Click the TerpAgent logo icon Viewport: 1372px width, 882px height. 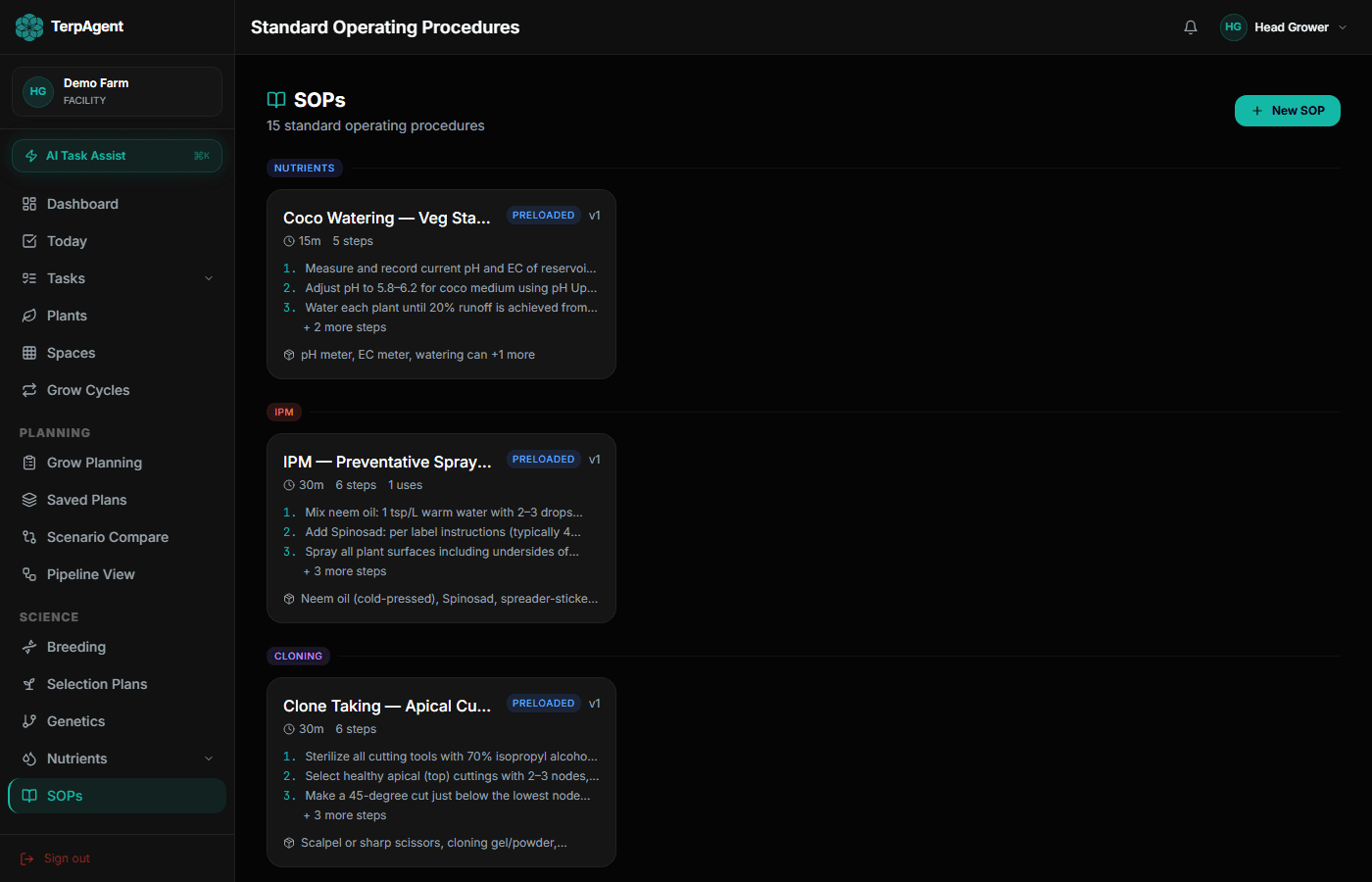(x=29, y=27)
